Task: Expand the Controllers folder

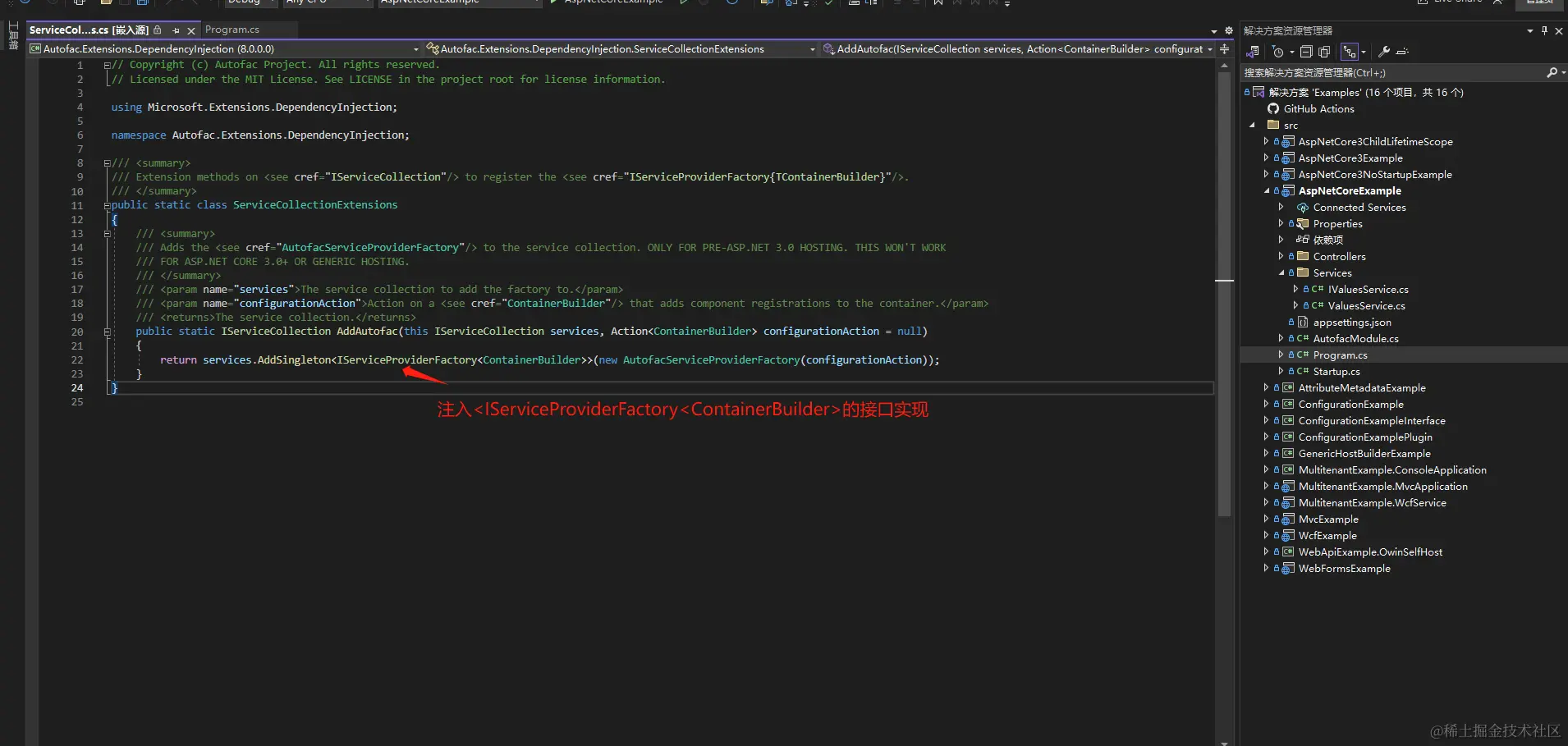Action: [1281, 257]
